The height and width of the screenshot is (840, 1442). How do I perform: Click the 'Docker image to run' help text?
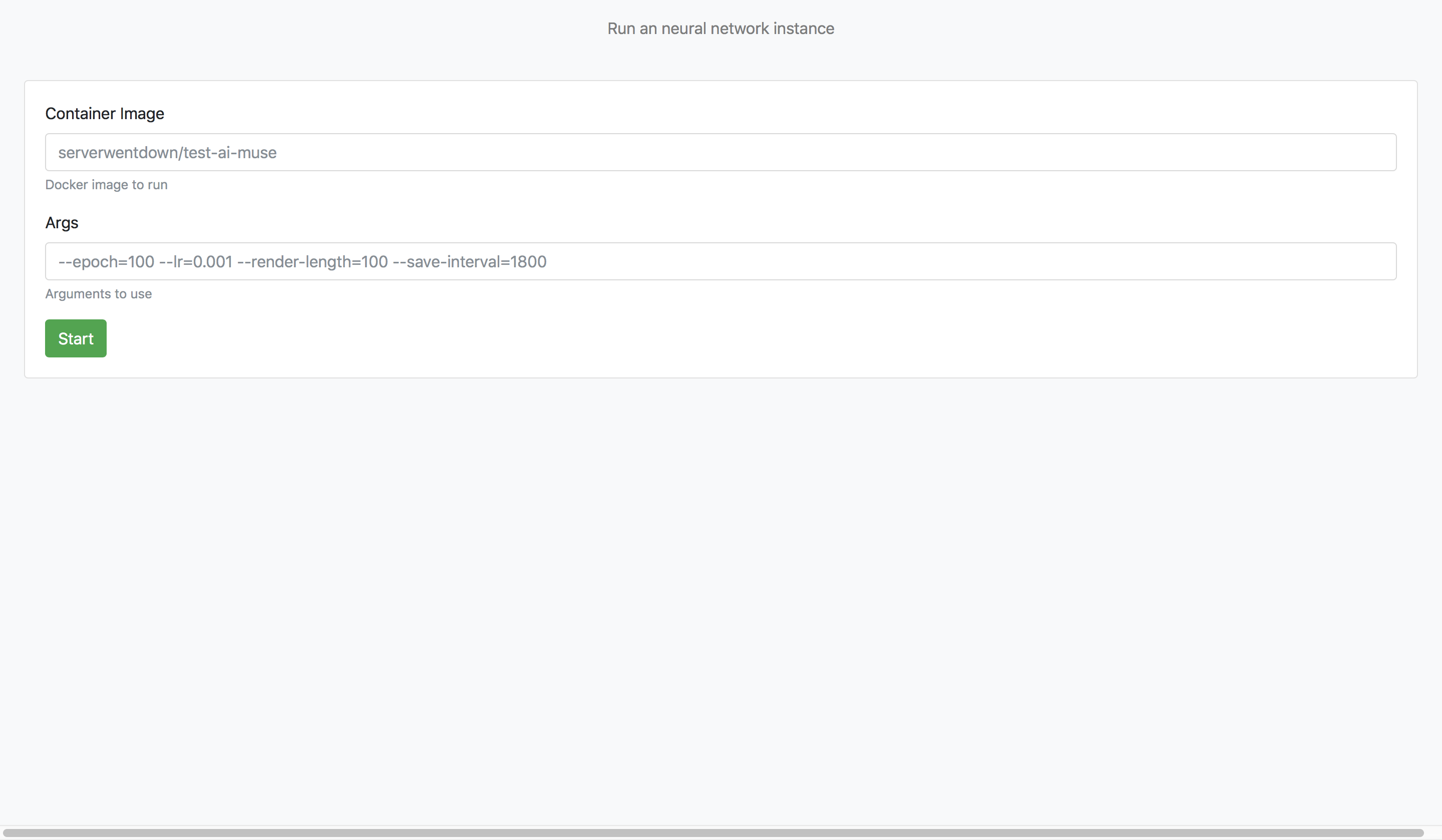[106, 185]
